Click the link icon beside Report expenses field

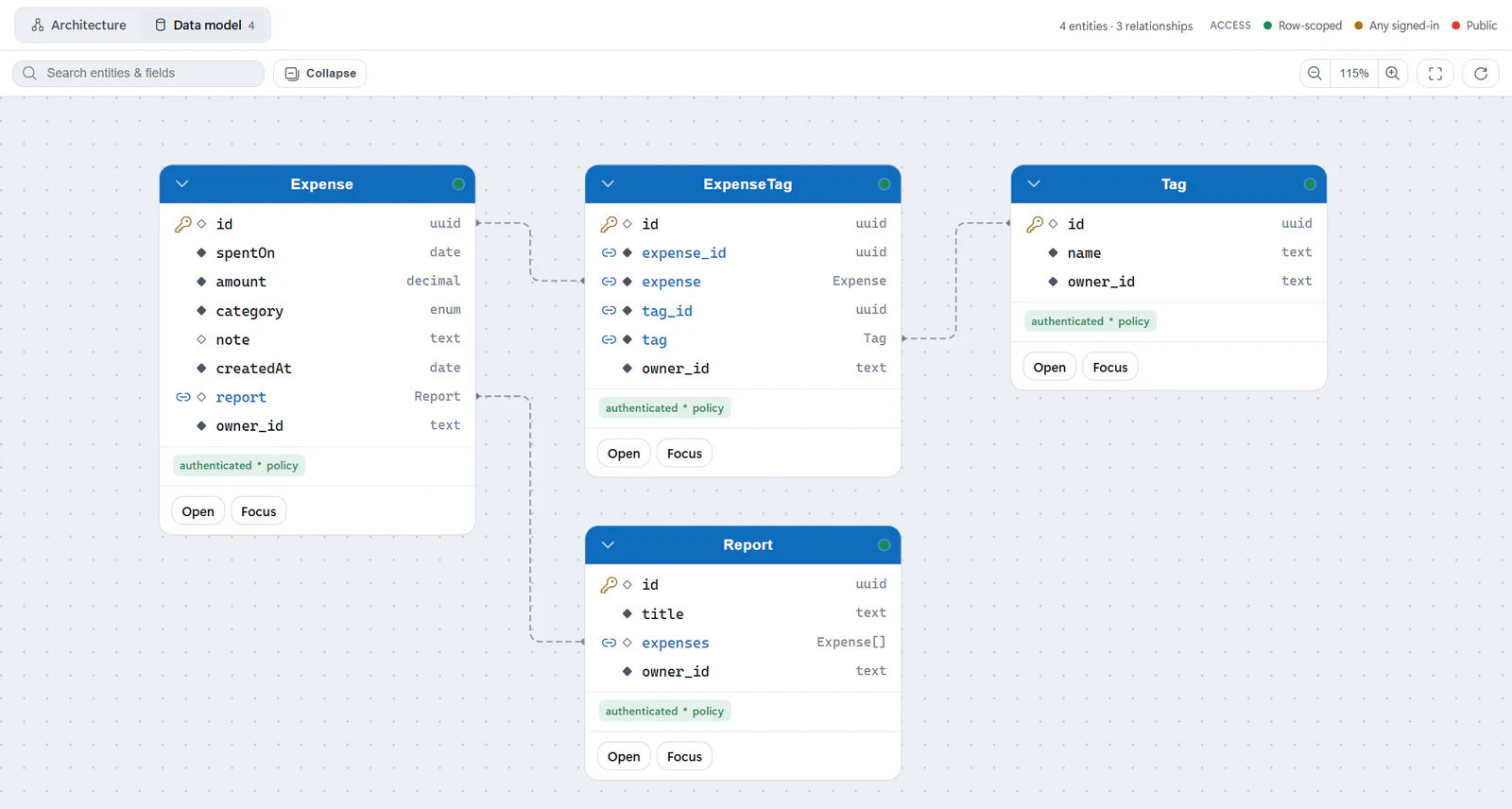pyautogui.click(x=610, y=643)
